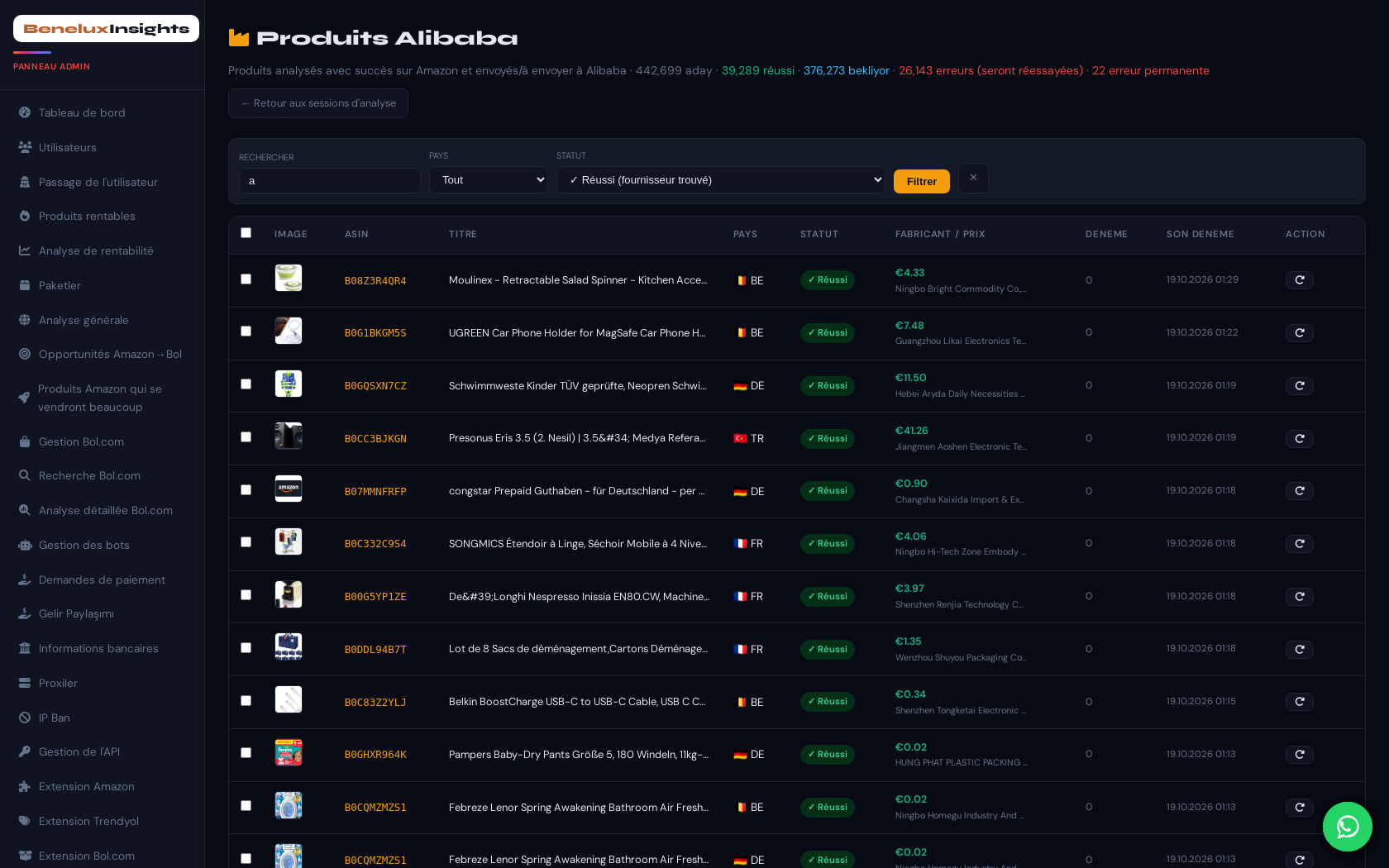Click the Analyse de rentabilité chart icon

click(25, 250)
